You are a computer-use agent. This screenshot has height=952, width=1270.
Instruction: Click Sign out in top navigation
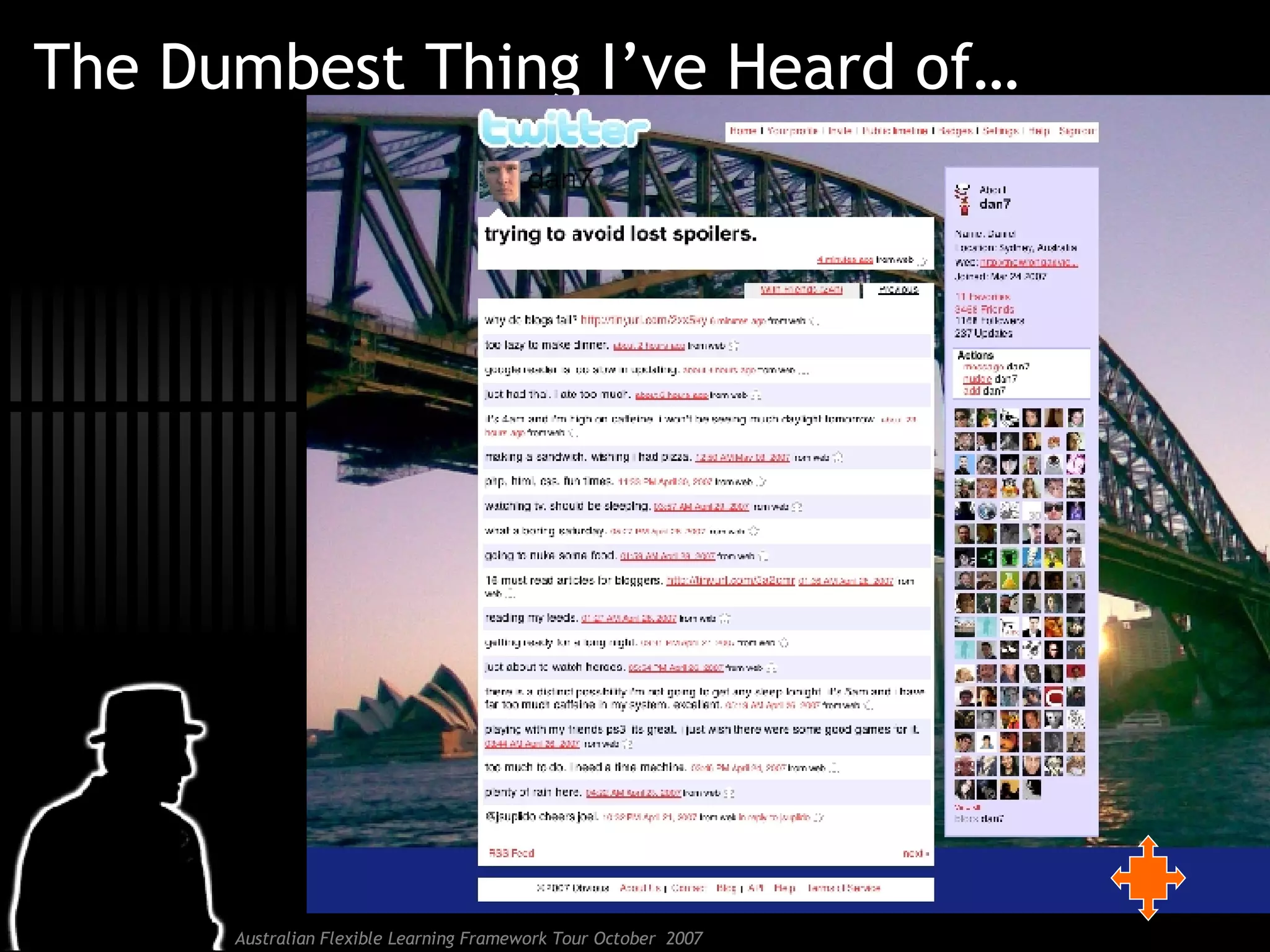(x=1077, y=131)
